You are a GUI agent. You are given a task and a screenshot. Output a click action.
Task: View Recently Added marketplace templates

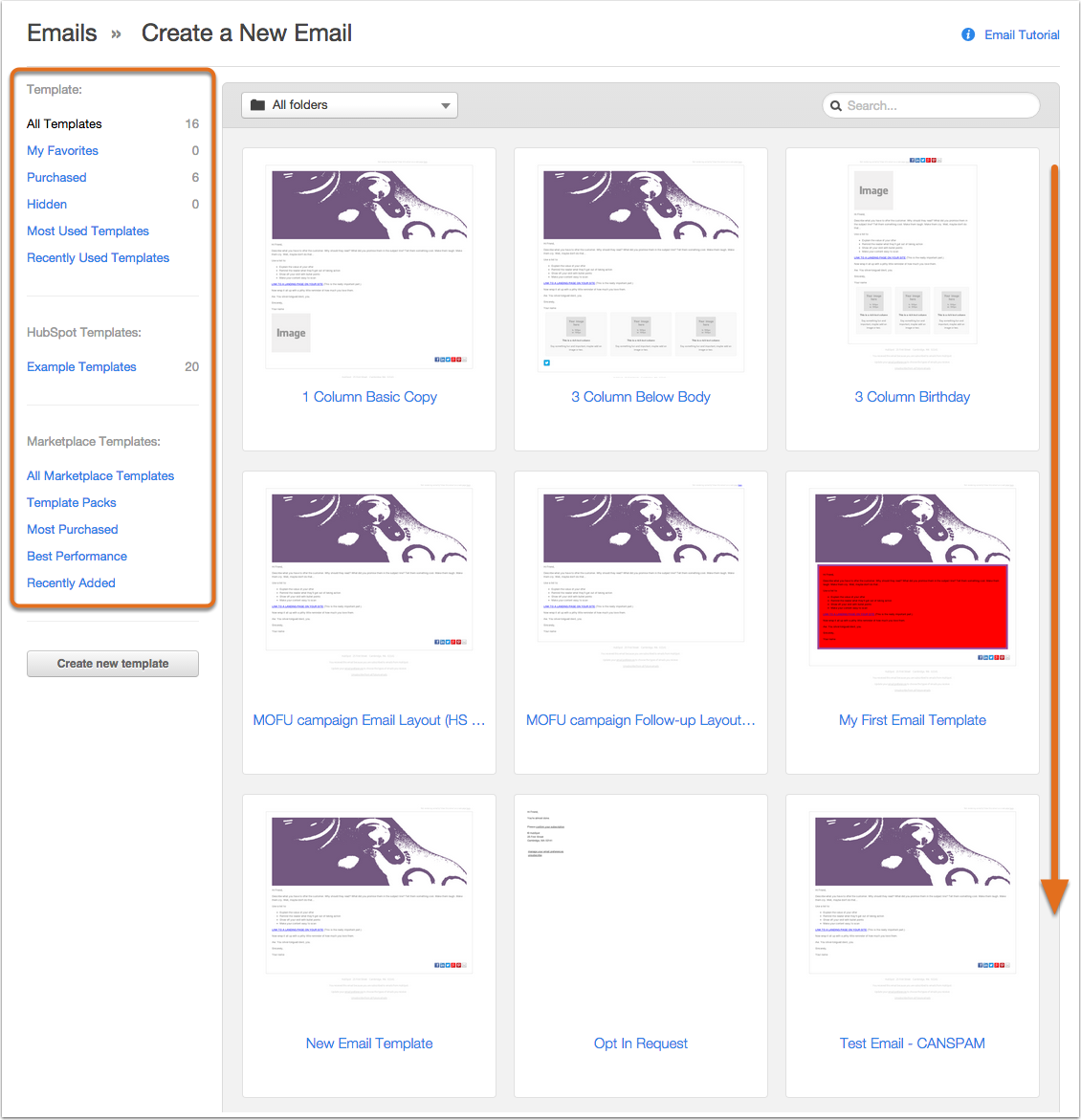[71, 583]
